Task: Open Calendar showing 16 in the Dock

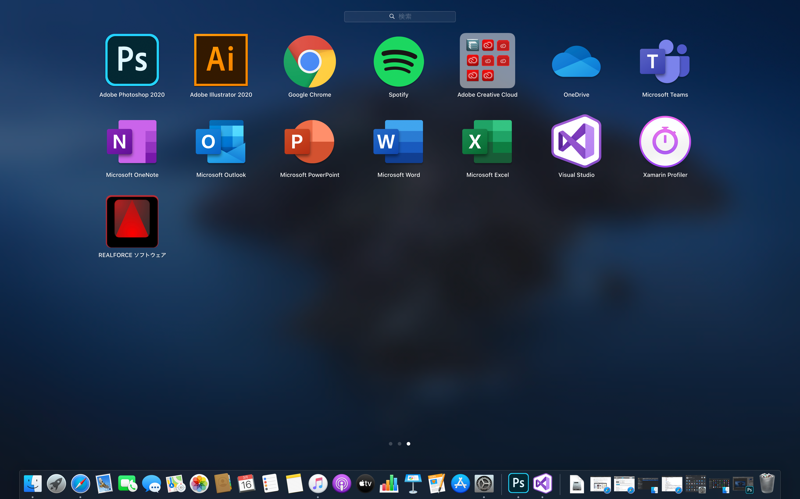Action: 246,483
